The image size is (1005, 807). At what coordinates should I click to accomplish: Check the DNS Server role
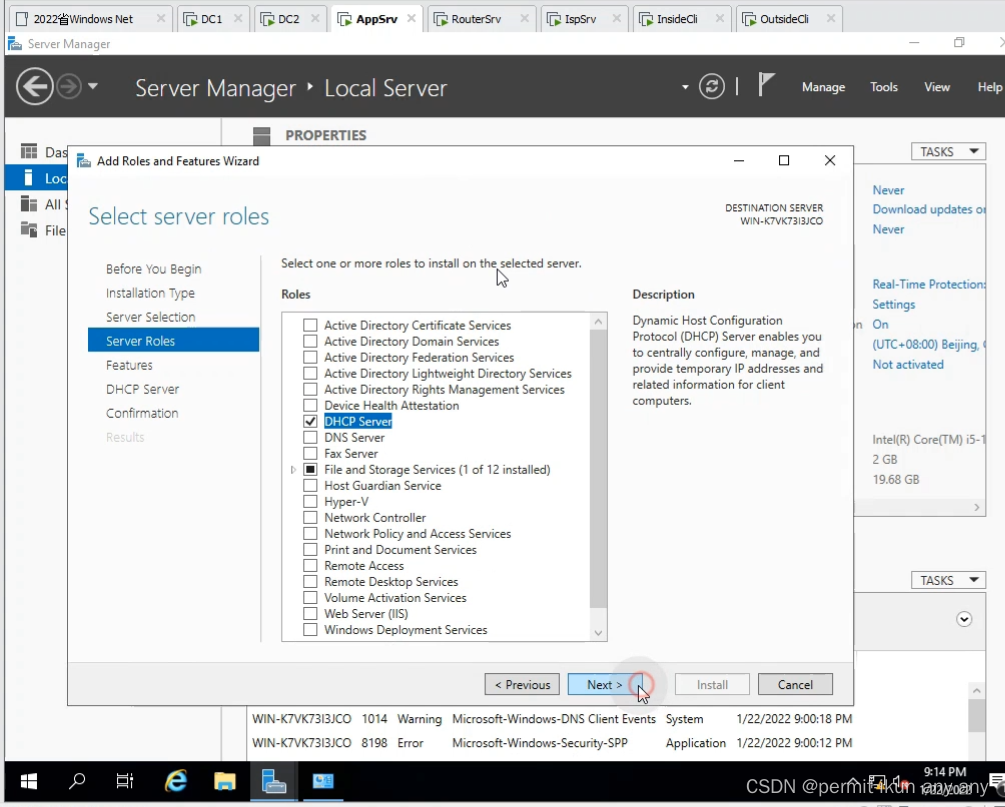(310, 437)
